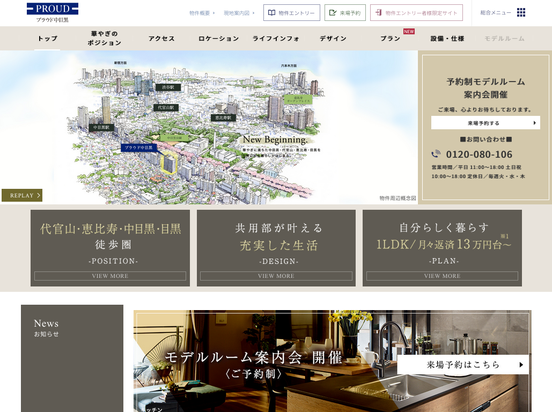This screenshot has width=552, height=412.
Task: Click the phone icon beside 0120-080-106
Action: click(x=436, y=154)
